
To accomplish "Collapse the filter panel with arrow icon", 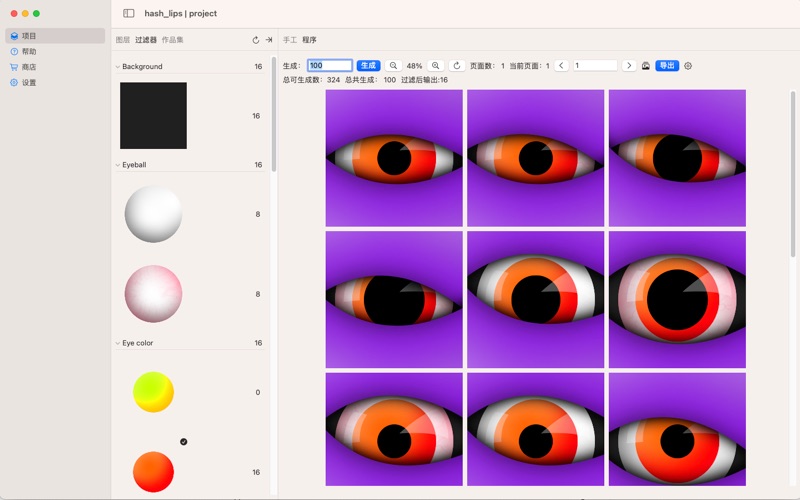I will [x=268, y=40].
